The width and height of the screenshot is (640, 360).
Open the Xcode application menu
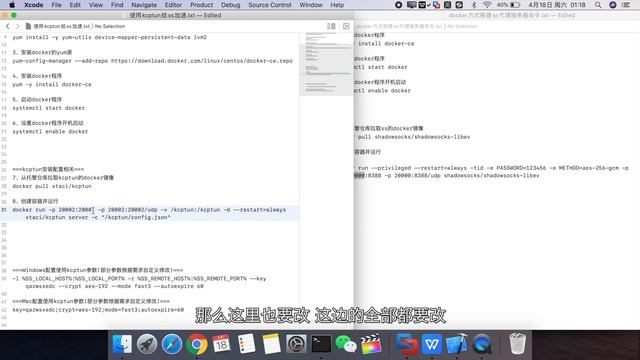tap(33, 5)
